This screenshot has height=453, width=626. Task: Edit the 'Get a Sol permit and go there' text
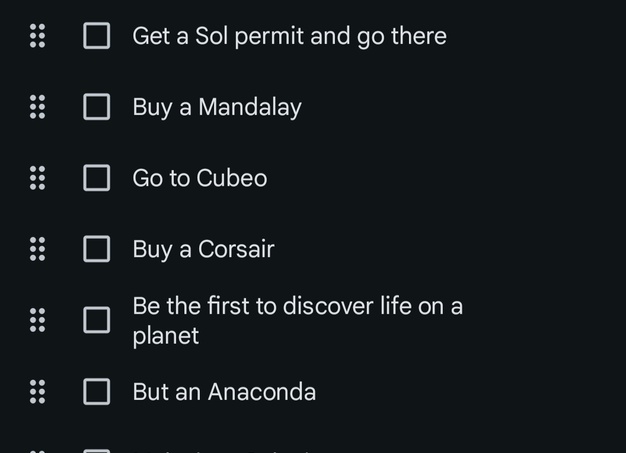pyautogui.click(x=289, y=36)
